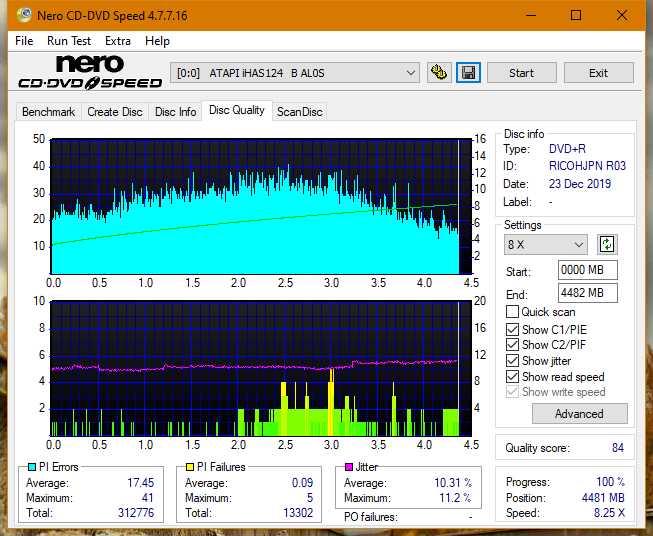
Task: Click the Jitter average 10.31 %
Action: point(453,483)
